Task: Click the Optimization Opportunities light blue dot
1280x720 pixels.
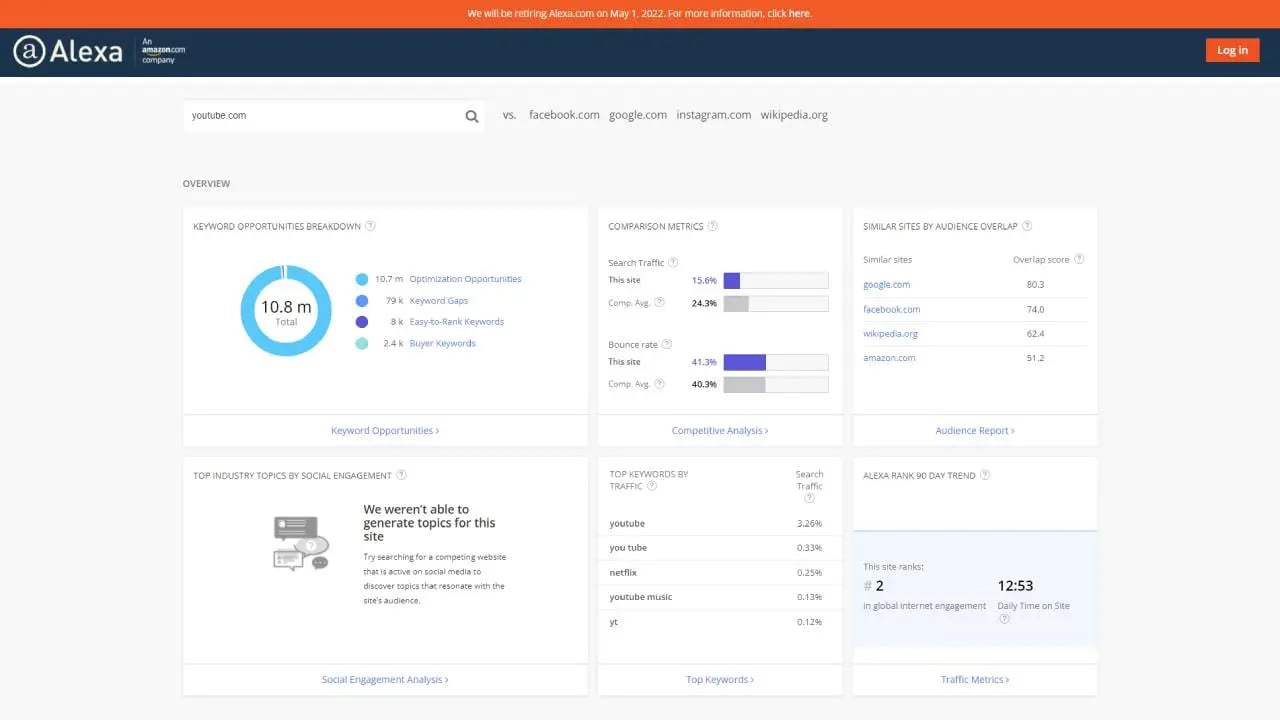Action: coord(362,279)
